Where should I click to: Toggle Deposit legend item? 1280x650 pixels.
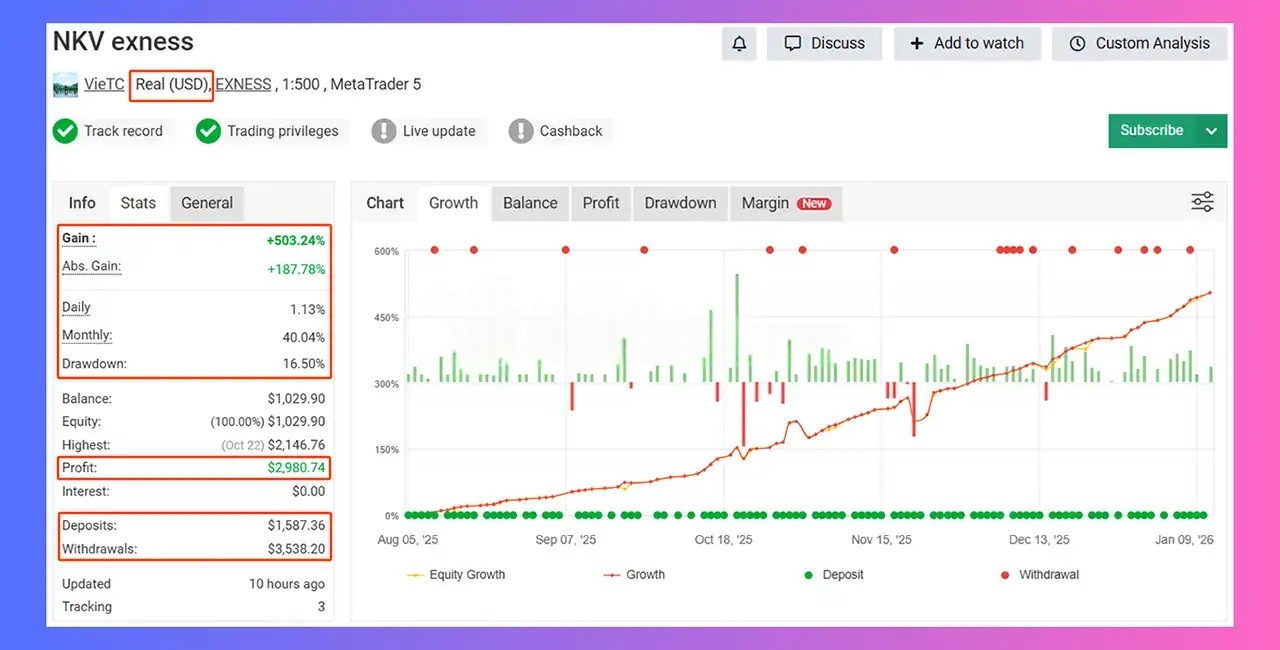pyautogui.click(x=833, y=575)
